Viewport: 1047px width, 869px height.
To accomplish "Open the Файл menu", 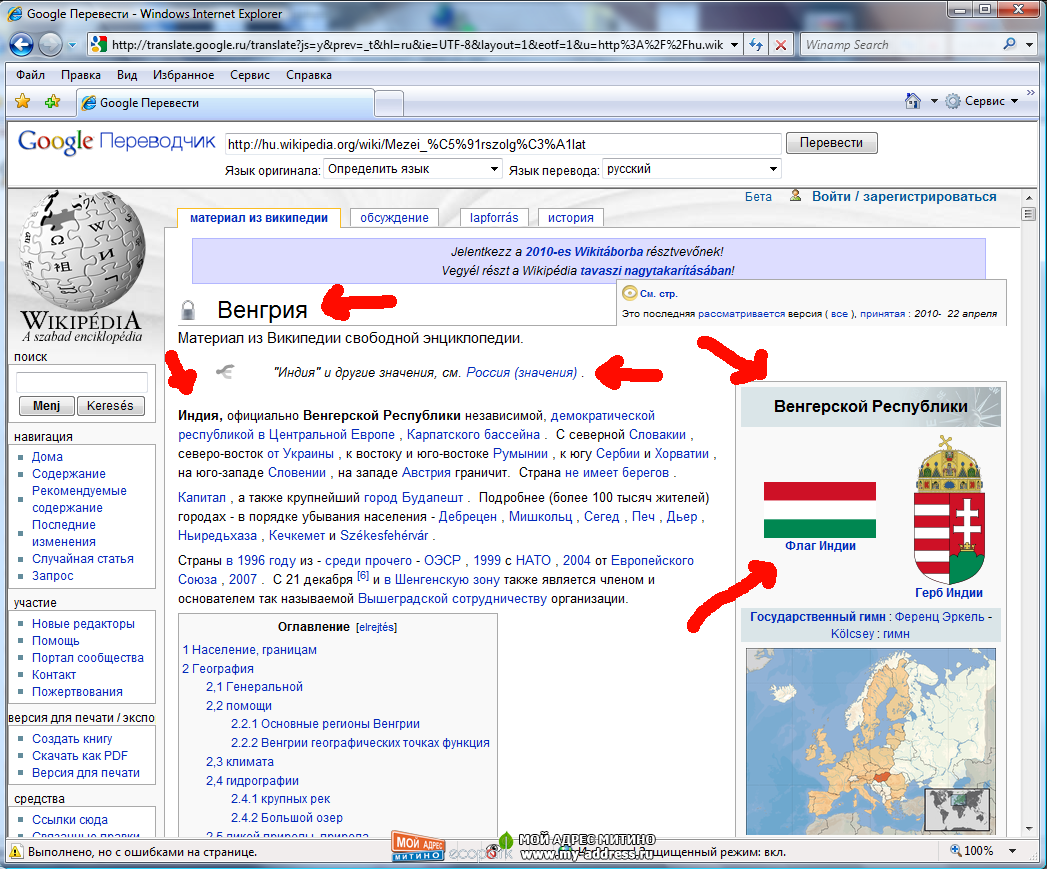I will [x=30, y=75].
